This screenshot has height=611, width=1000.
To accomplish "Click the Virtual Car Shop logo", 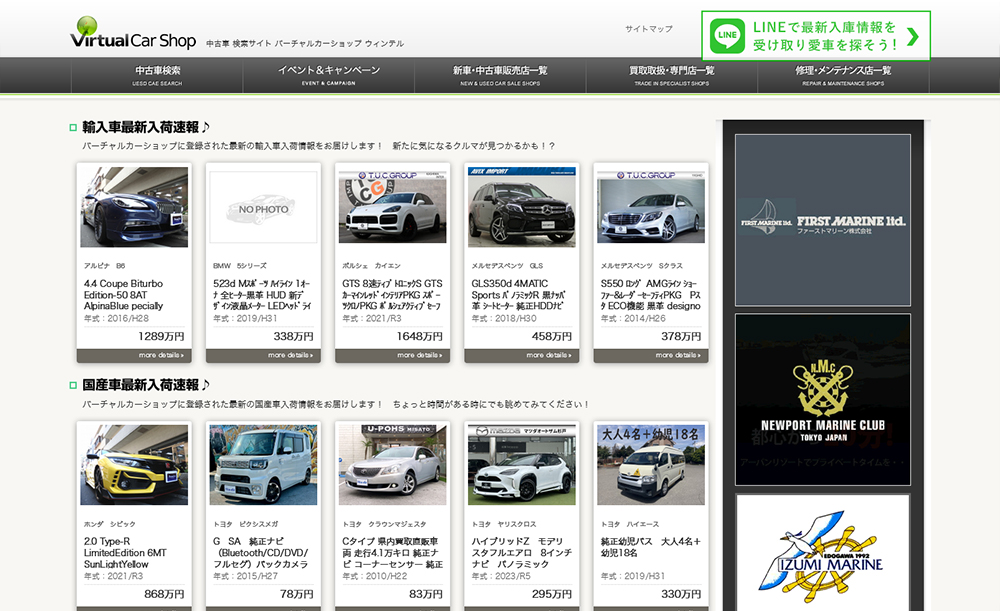I will click(133, 33).
